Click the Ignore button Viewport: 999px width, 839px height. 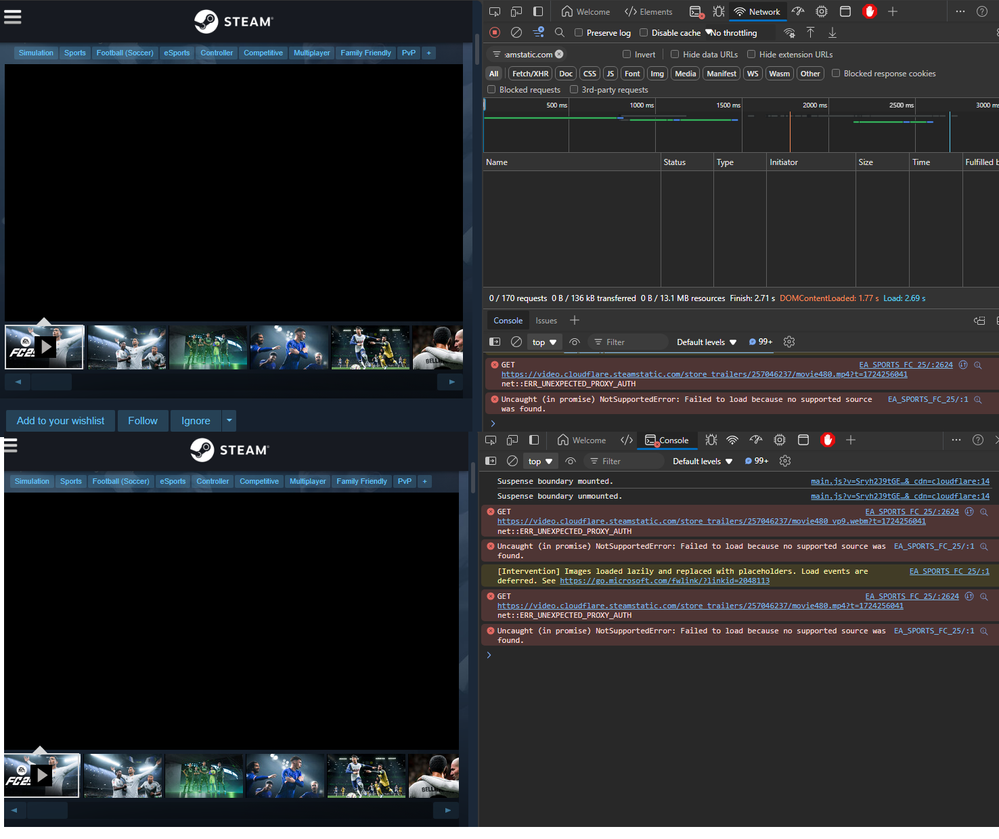[196, 420]
